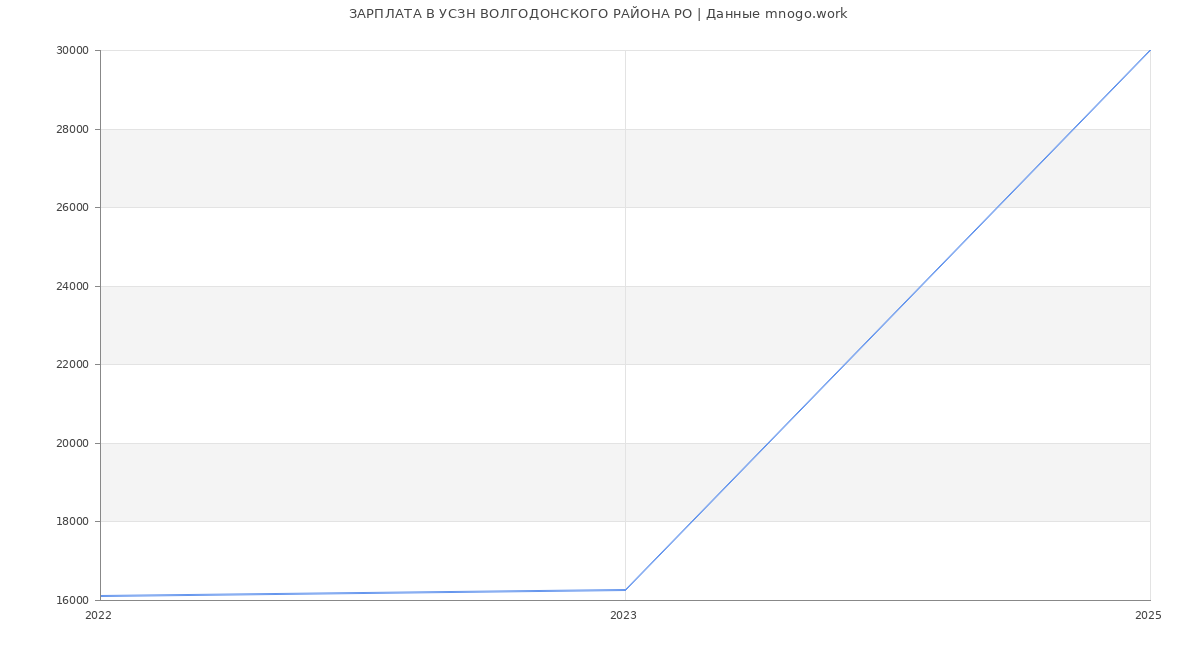Click the vertical gridline above 2023

(625, 300)
